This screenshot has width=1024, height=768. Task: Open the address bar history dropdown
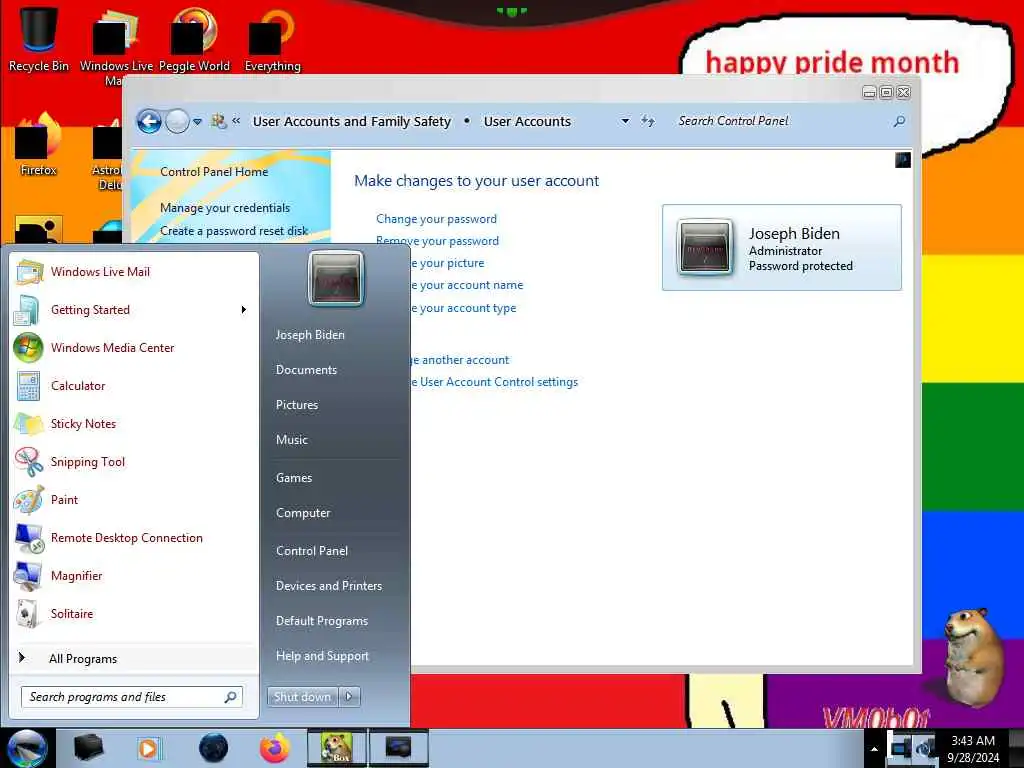pyautogui.click(x=625, y=121)
